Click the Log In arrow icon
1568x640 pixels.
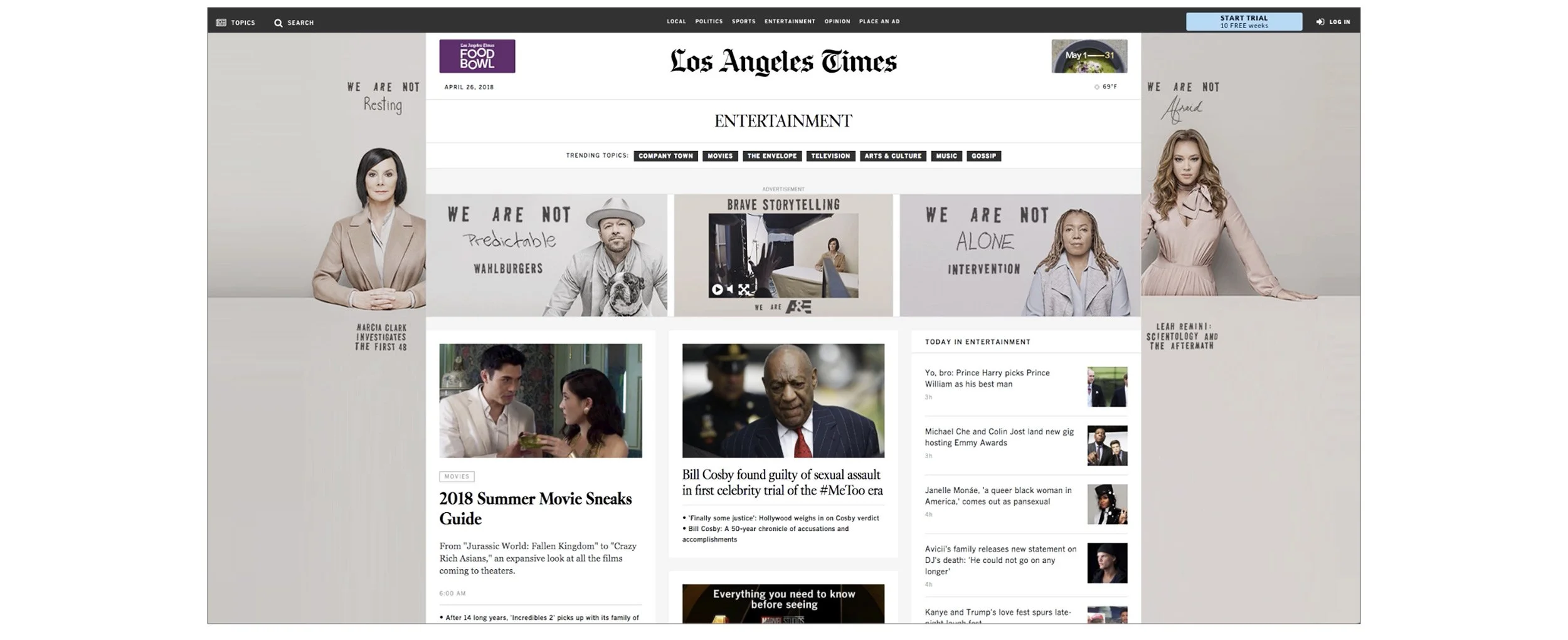point(1320,22)
